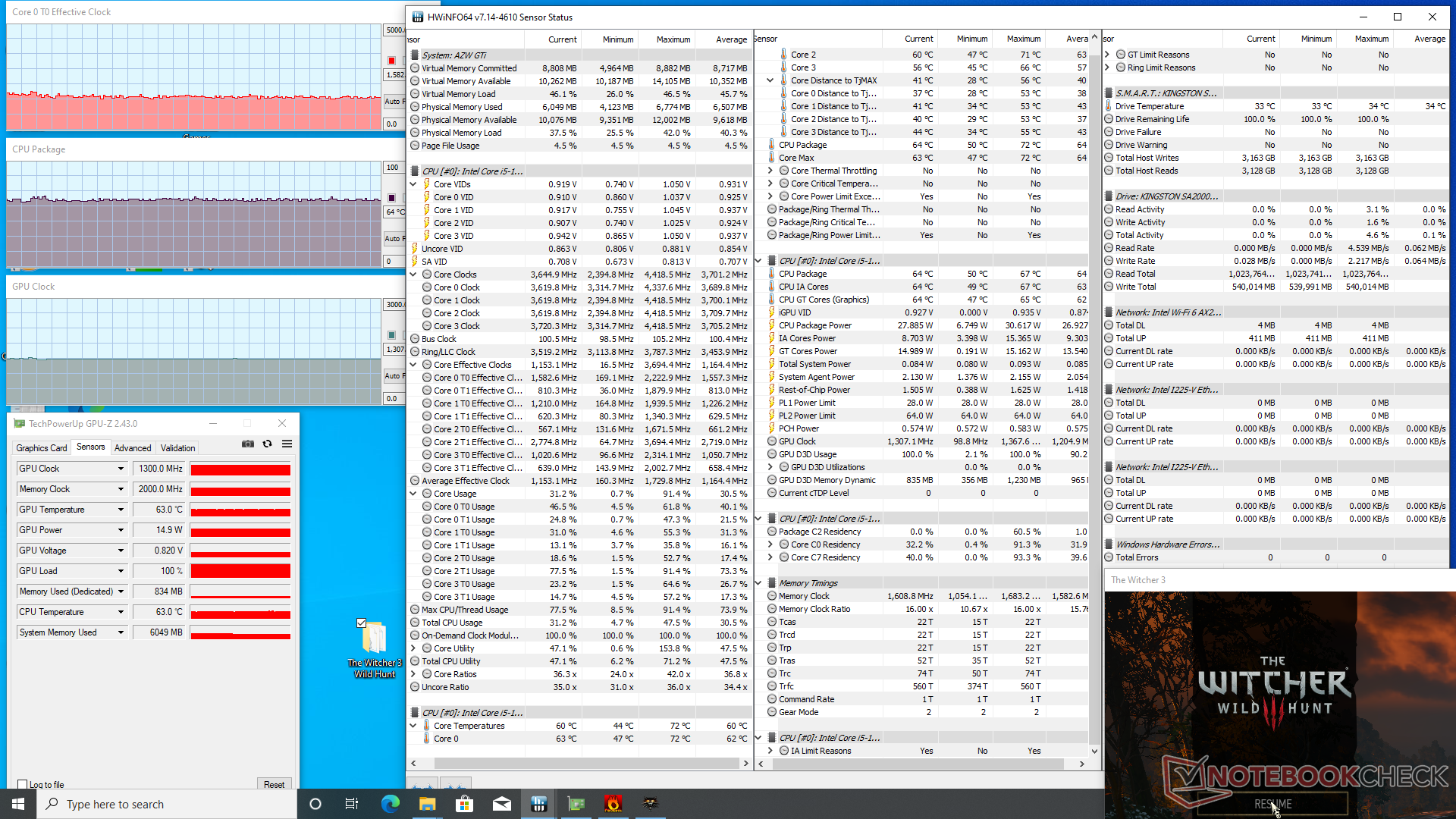The height and width of the screenshot is (819, 1456).
Task: Open the GPU Load sensor dropdown
Action: (x=121, y=571)
